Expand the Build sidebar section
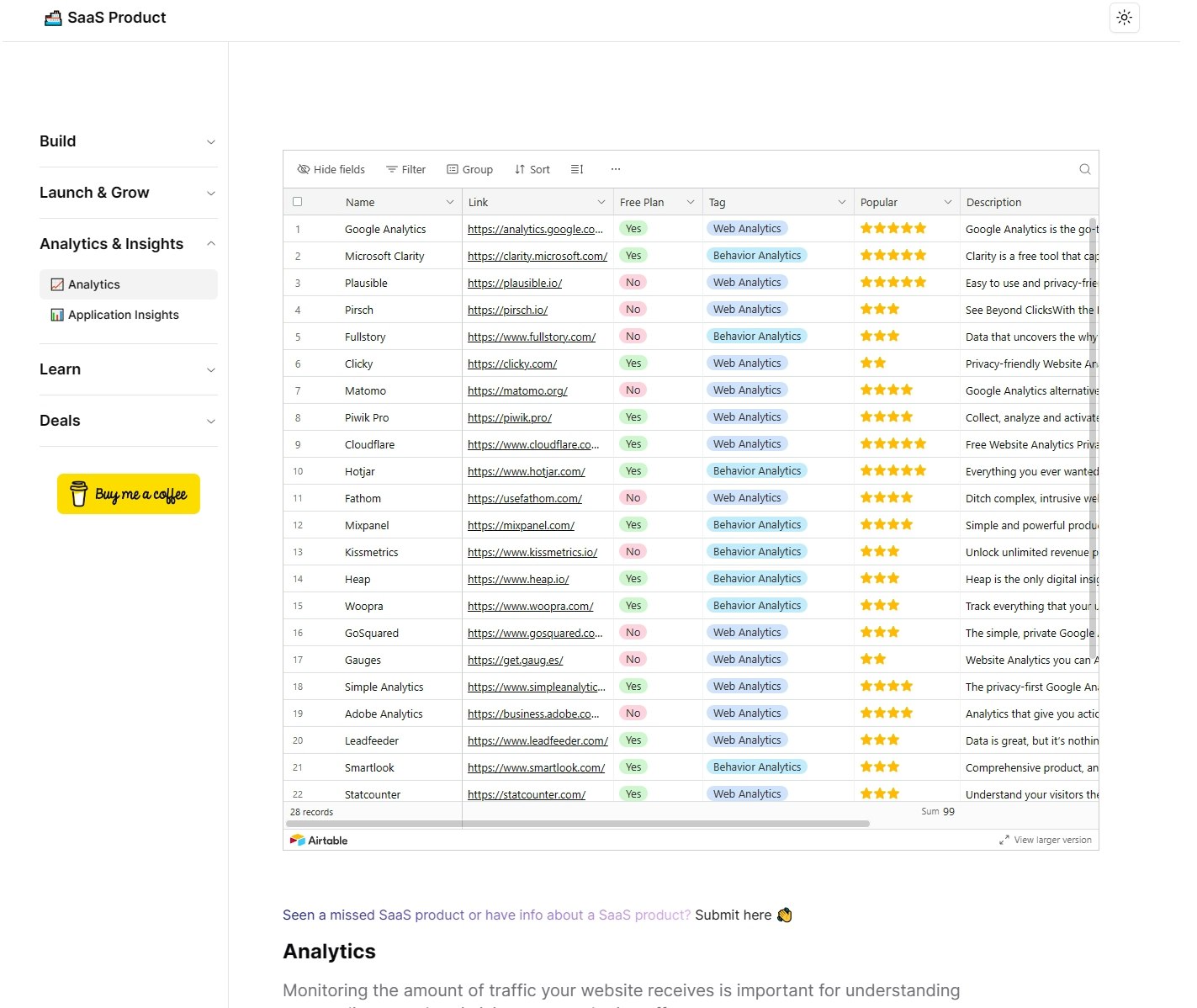The image size is (1197, 1008). point(128,141)
